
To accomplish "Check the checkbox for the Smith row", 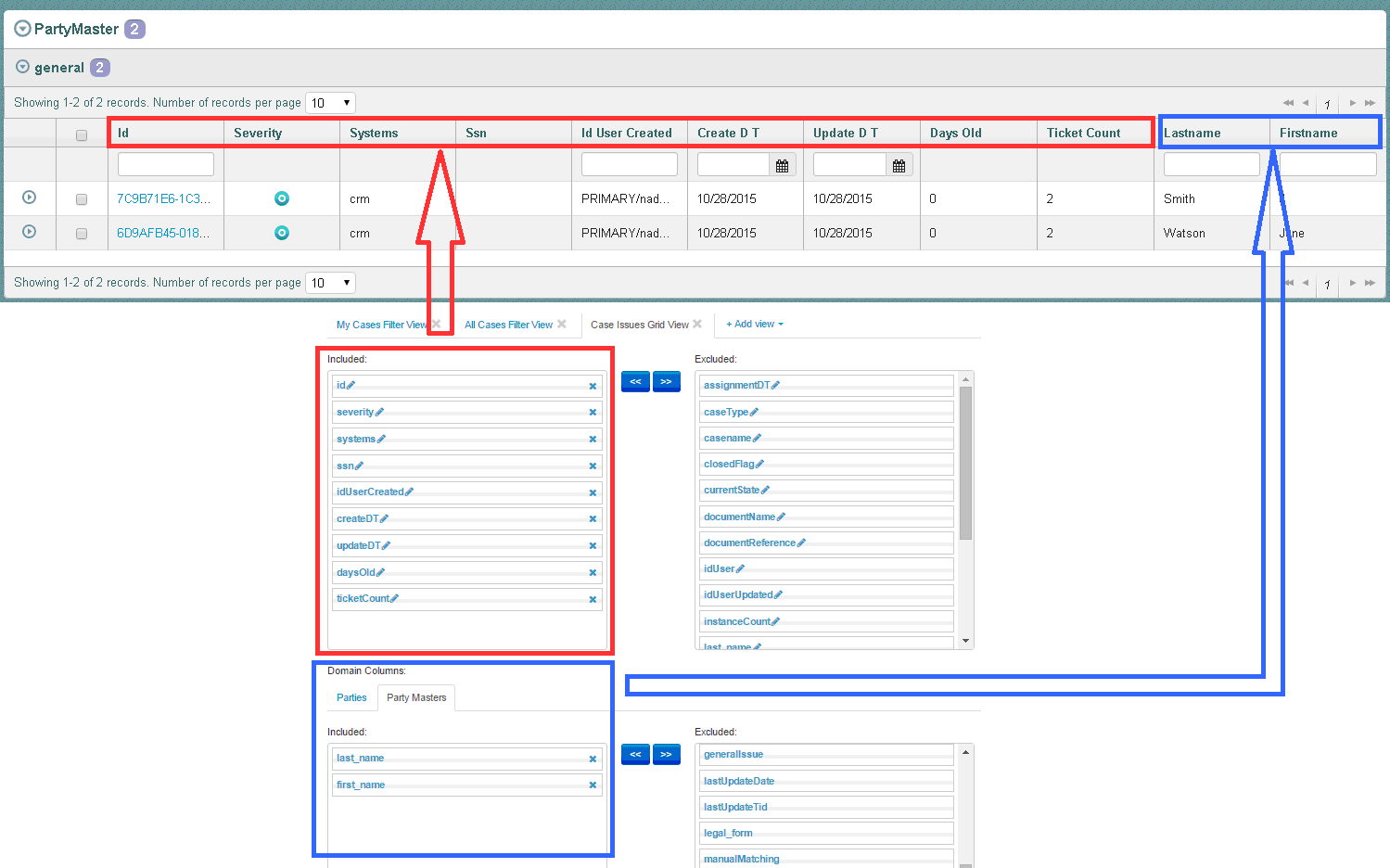I will 82,199.
